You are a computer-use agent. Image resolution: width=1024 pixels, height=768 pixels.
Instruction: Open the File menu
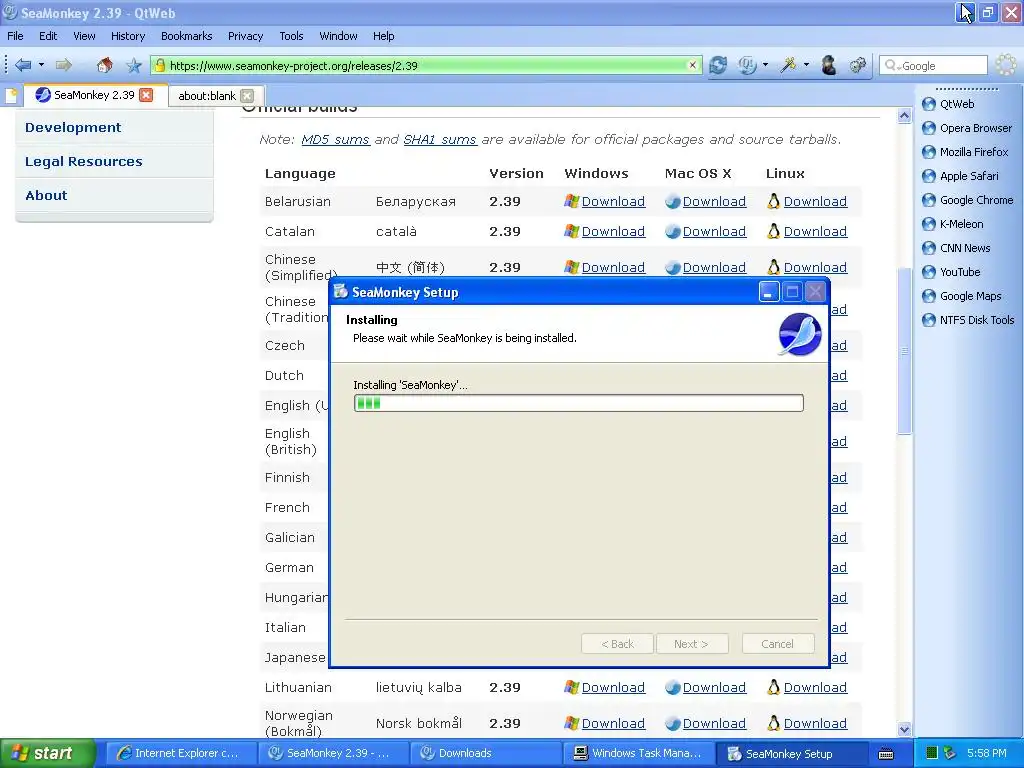(x=15, y=36)
